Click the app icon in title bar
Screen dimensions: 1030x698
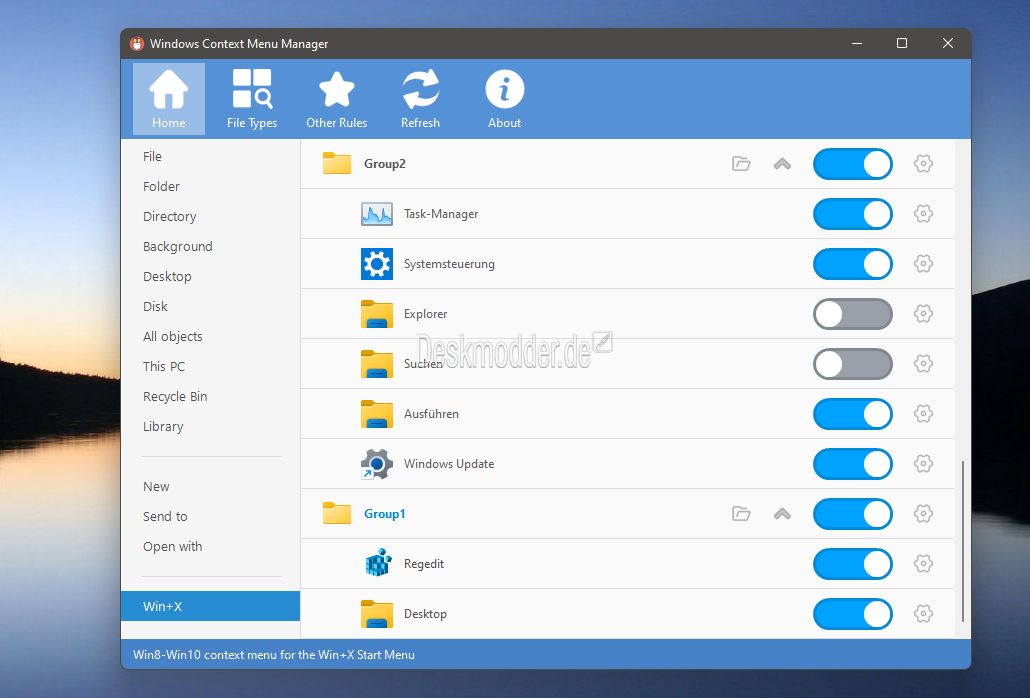click(x=137, y=43)
